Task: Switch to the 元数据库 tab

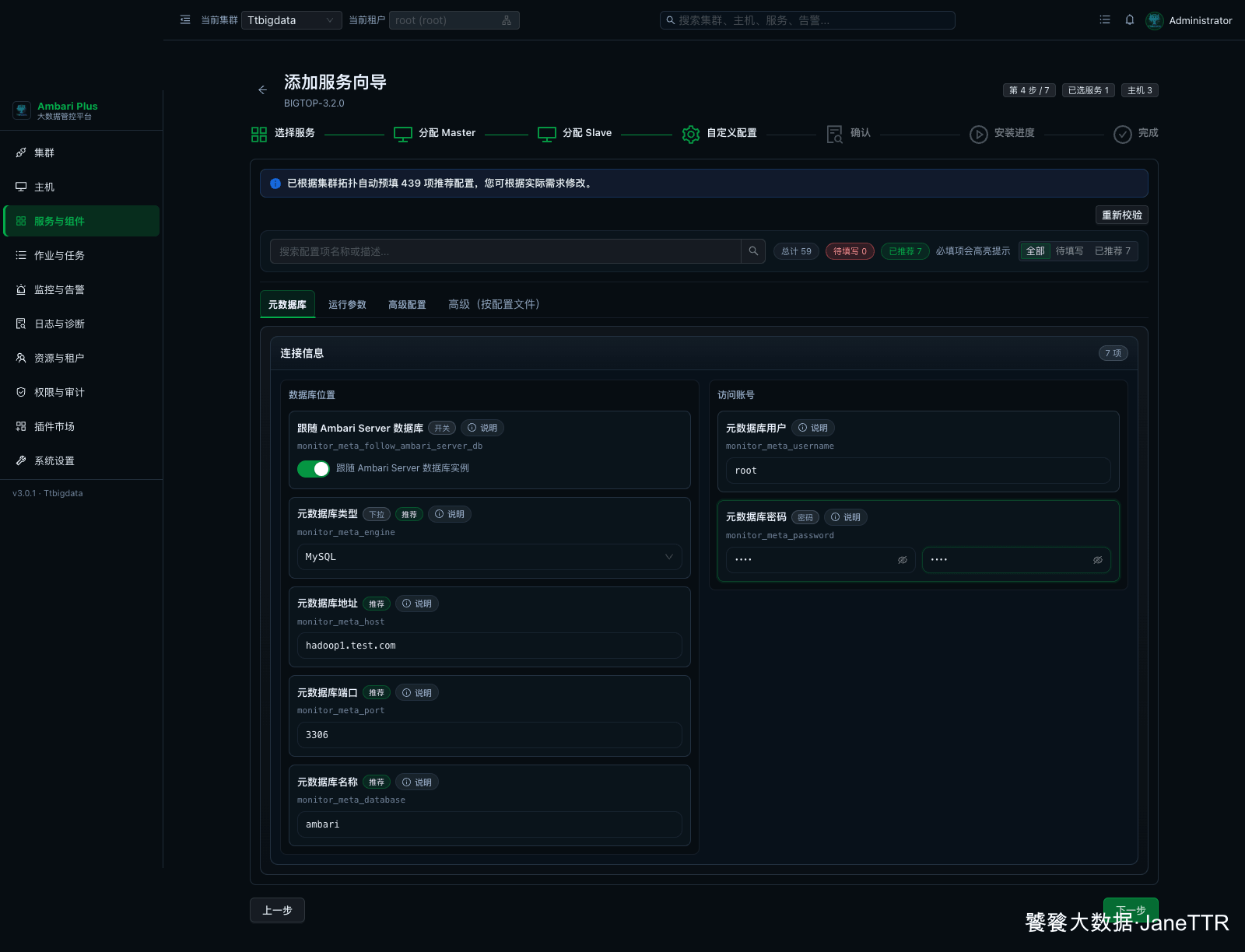Action: [287, 304]
